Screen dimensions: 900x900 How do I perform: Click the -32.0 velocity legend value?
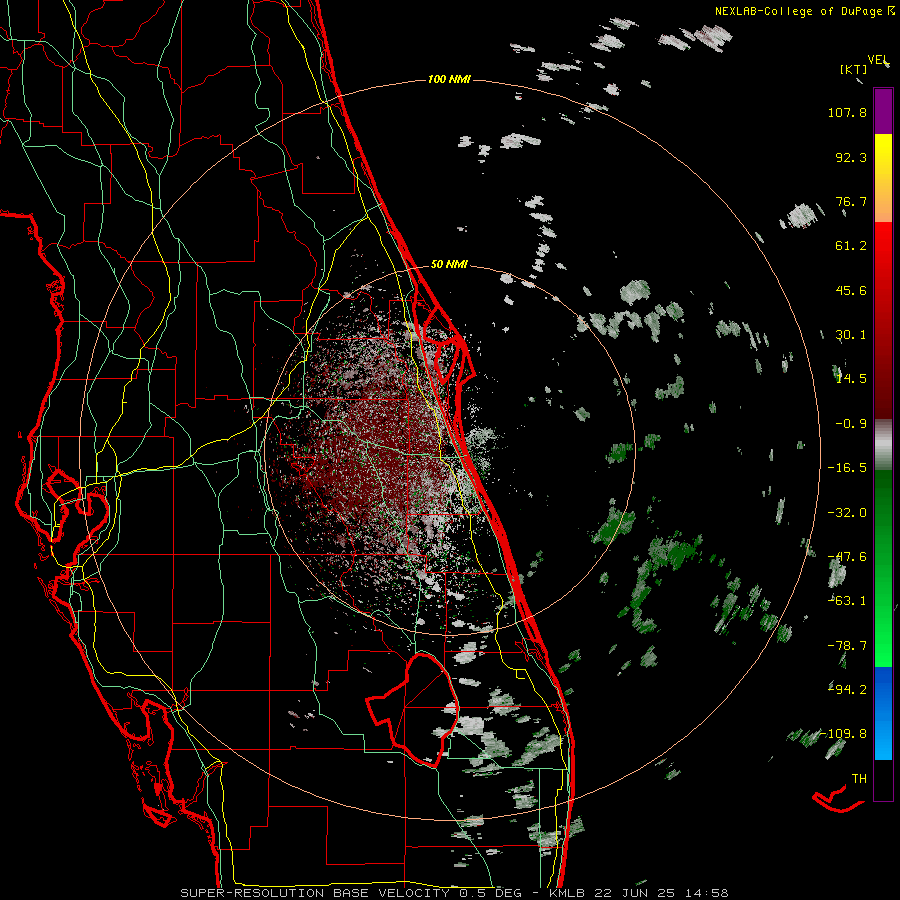(847, 513)
